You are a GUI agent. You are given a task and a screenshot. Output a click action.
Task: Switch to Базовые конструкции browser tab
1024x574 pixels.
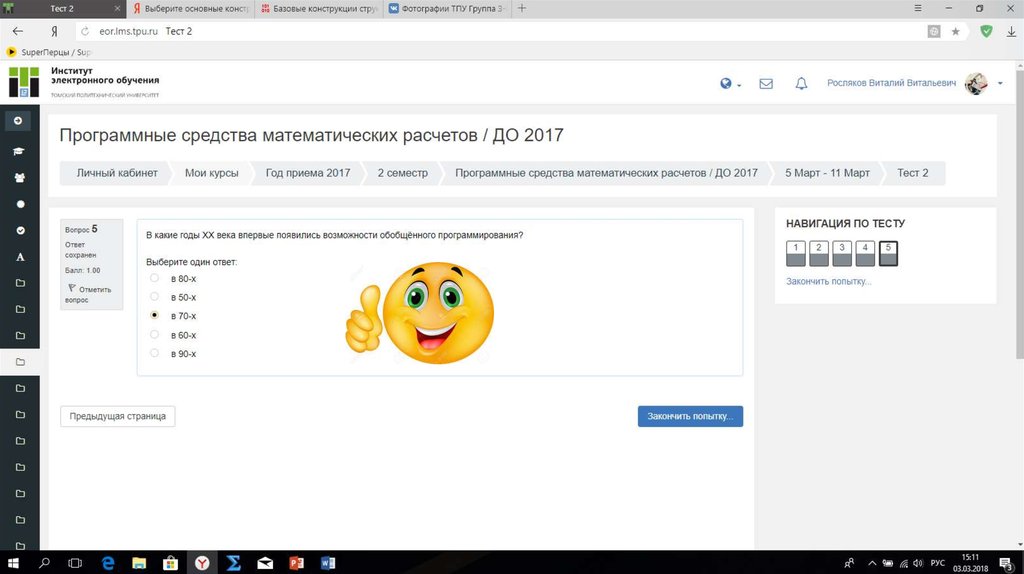[319, 8]
